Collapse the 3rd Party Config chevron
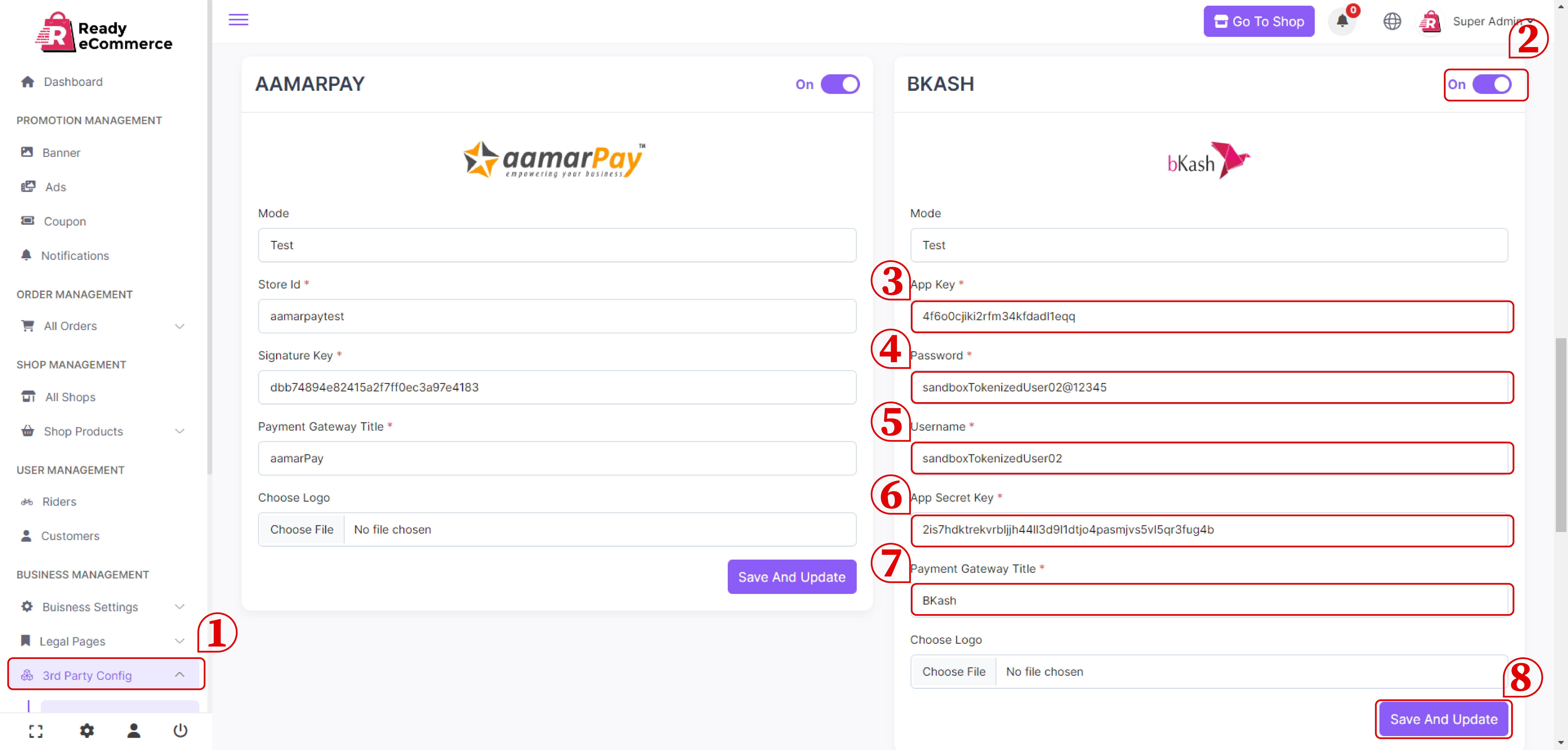The height and width of the screenshot is (750, 1568). point(180,675)
